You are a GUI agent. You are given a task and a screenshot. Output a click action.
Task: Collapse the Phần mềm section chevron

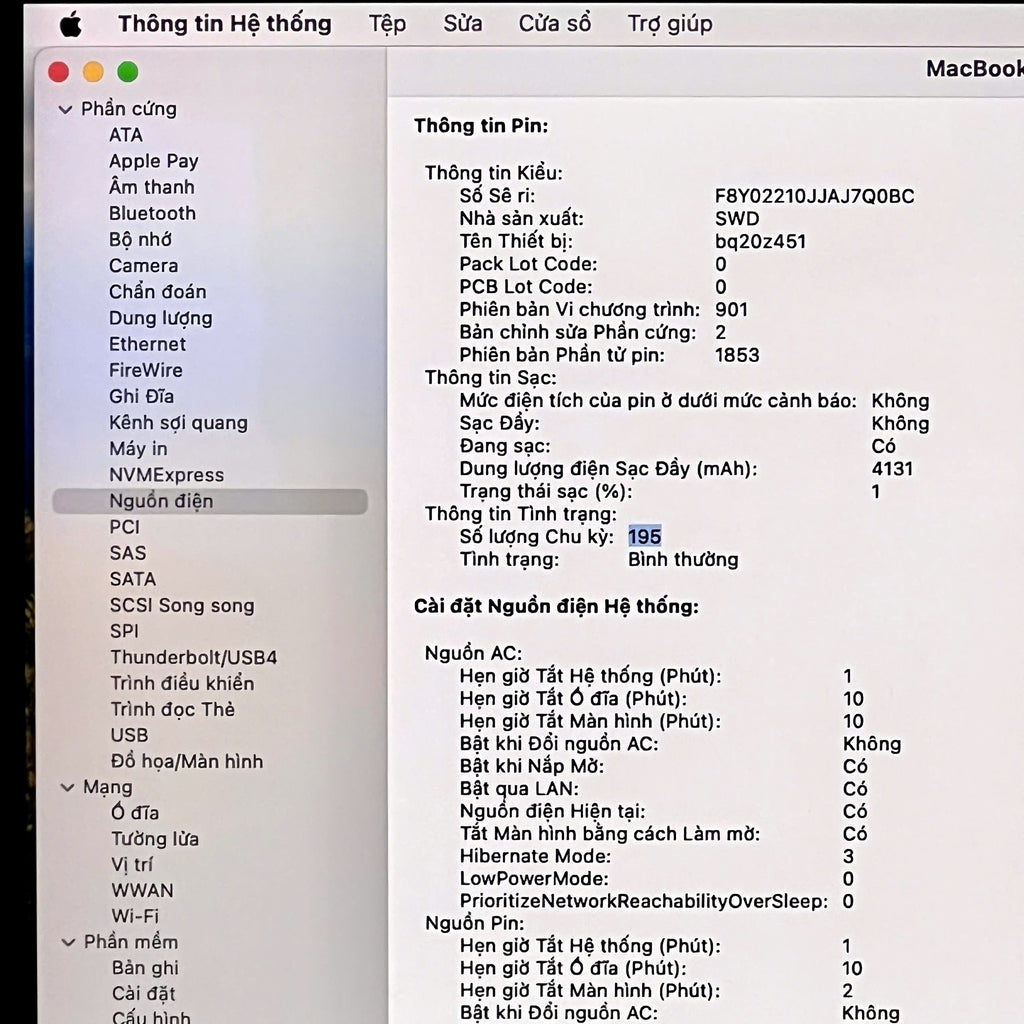(x=67, y=943)
